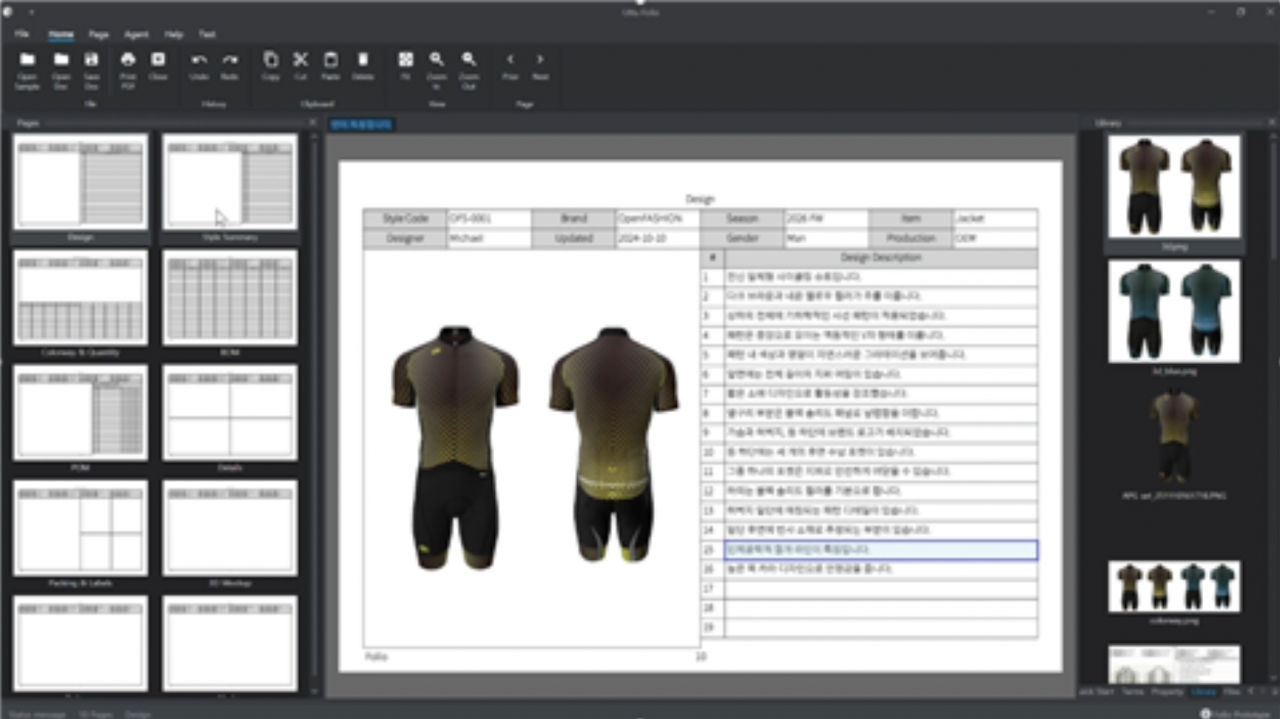
Task: Undo the last action
Action: click(199, 61)
